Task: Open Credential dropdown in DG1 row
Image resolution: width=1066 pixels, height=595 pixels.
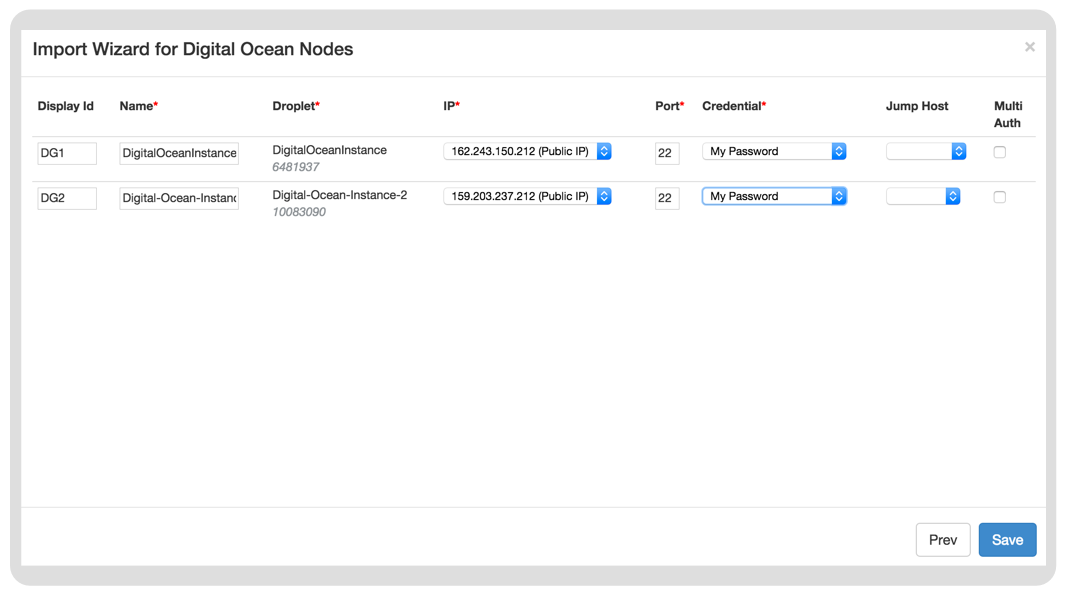Action: 774,151
